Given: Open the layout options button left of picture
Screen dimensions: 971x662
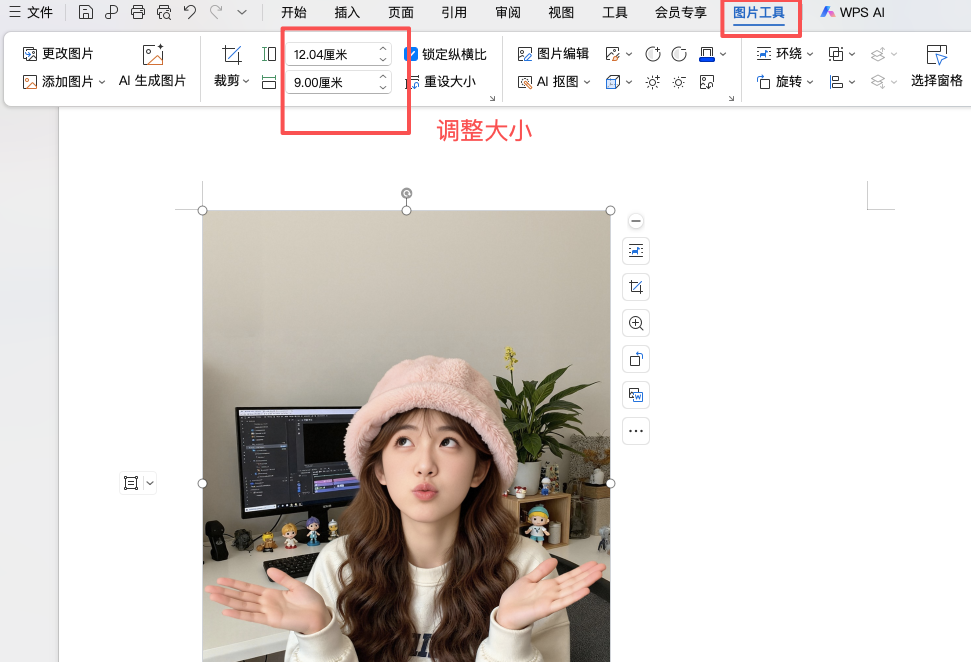Looking at the screenshot, I should (137, 483).
